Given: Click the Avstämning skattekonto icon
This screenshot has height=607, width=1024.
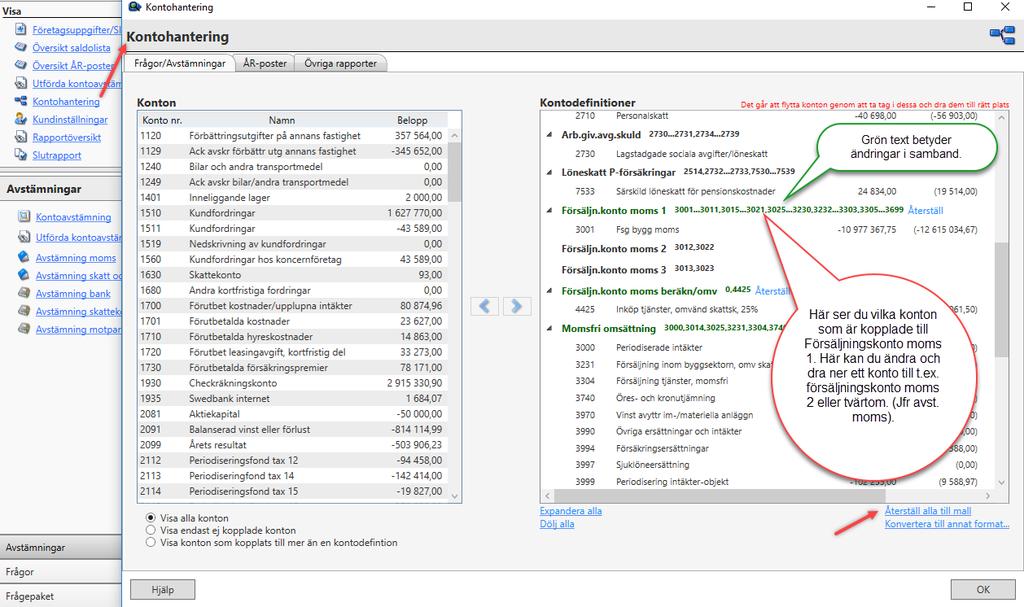Looking at the screenshot, I should point(24,311).
